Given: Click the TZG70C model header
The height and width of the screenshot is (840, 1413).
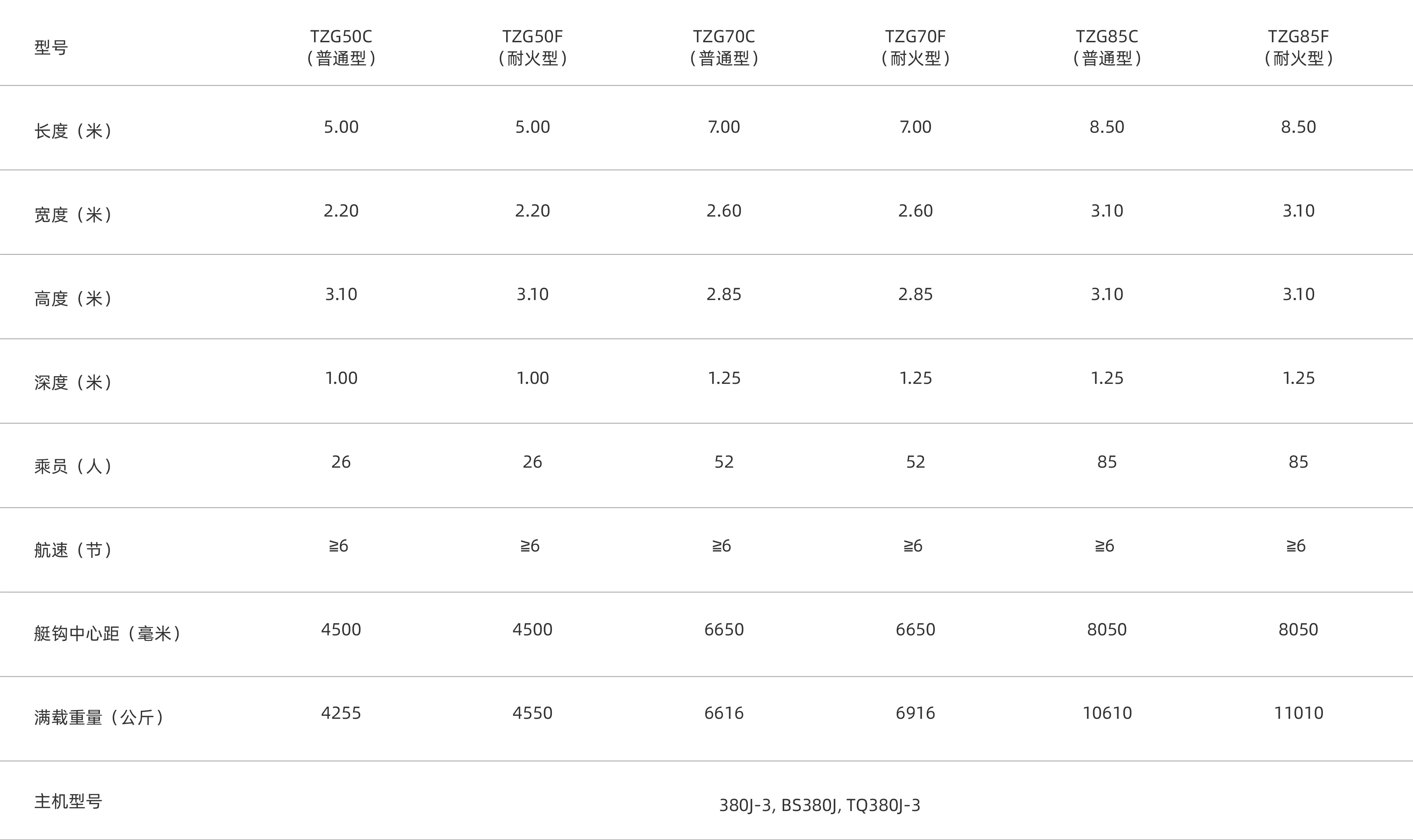Looking at the screenshot, I should (x=723, y=47).
